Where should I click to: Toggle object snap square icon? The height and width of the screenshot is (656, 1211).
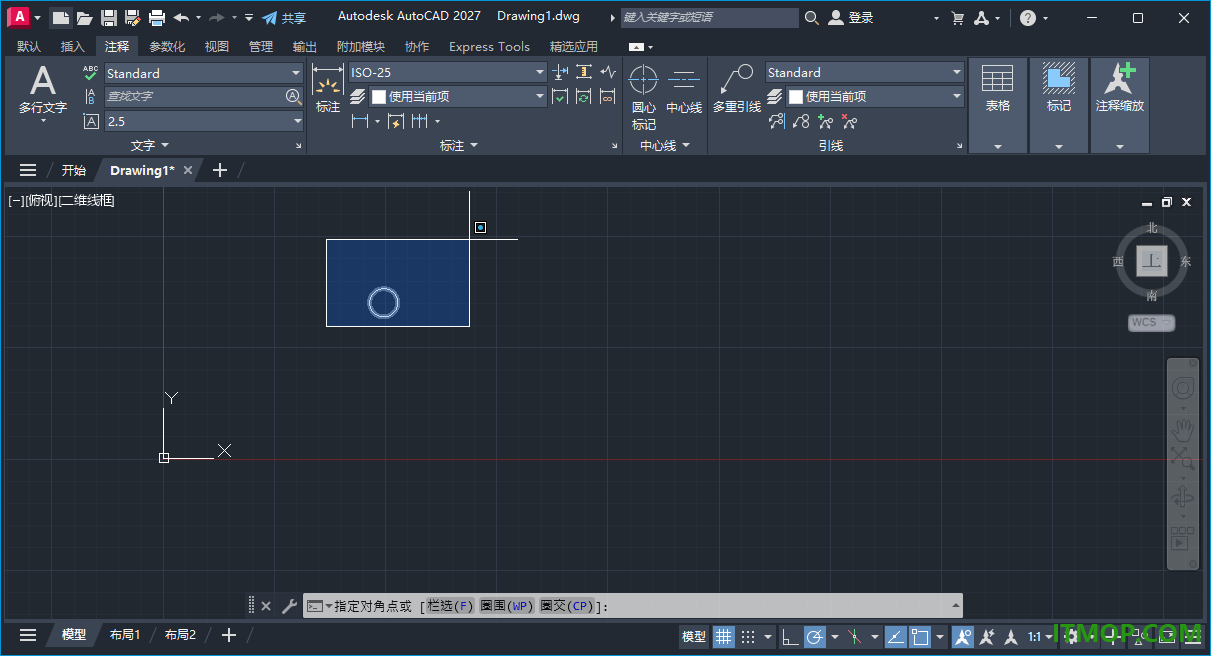point(921,636)
